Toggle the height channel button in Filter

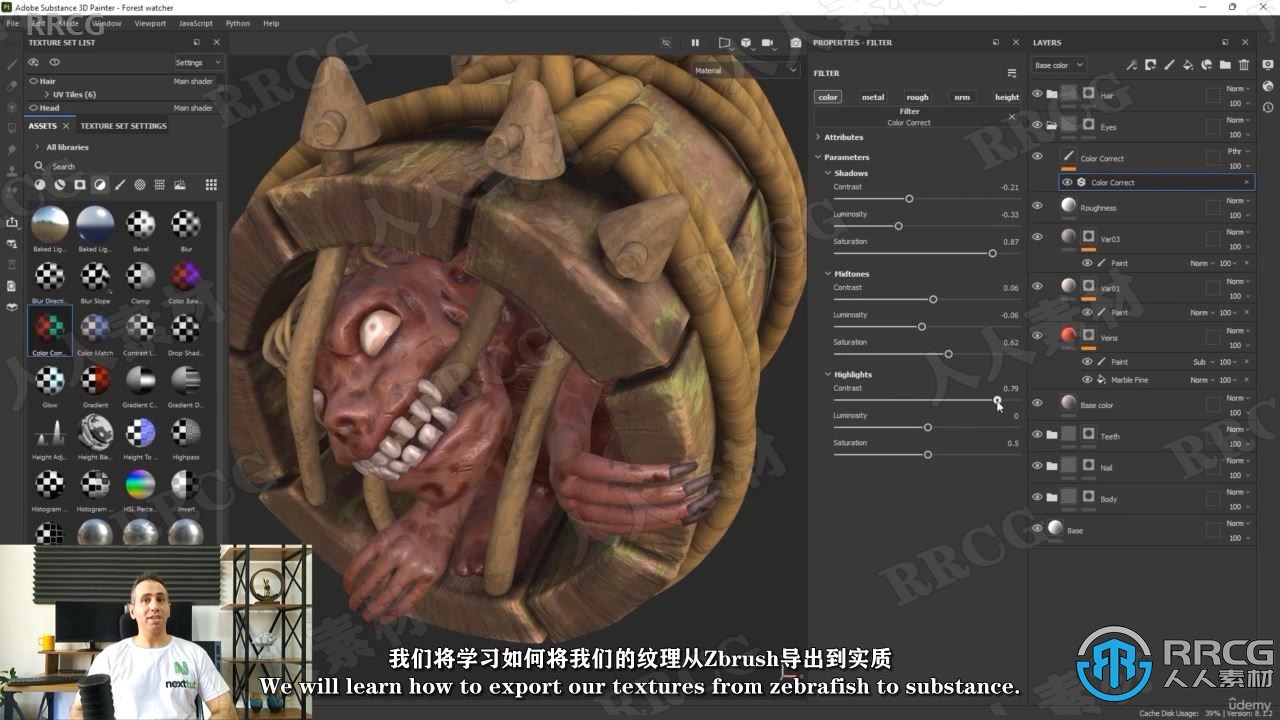(1007, 97)
